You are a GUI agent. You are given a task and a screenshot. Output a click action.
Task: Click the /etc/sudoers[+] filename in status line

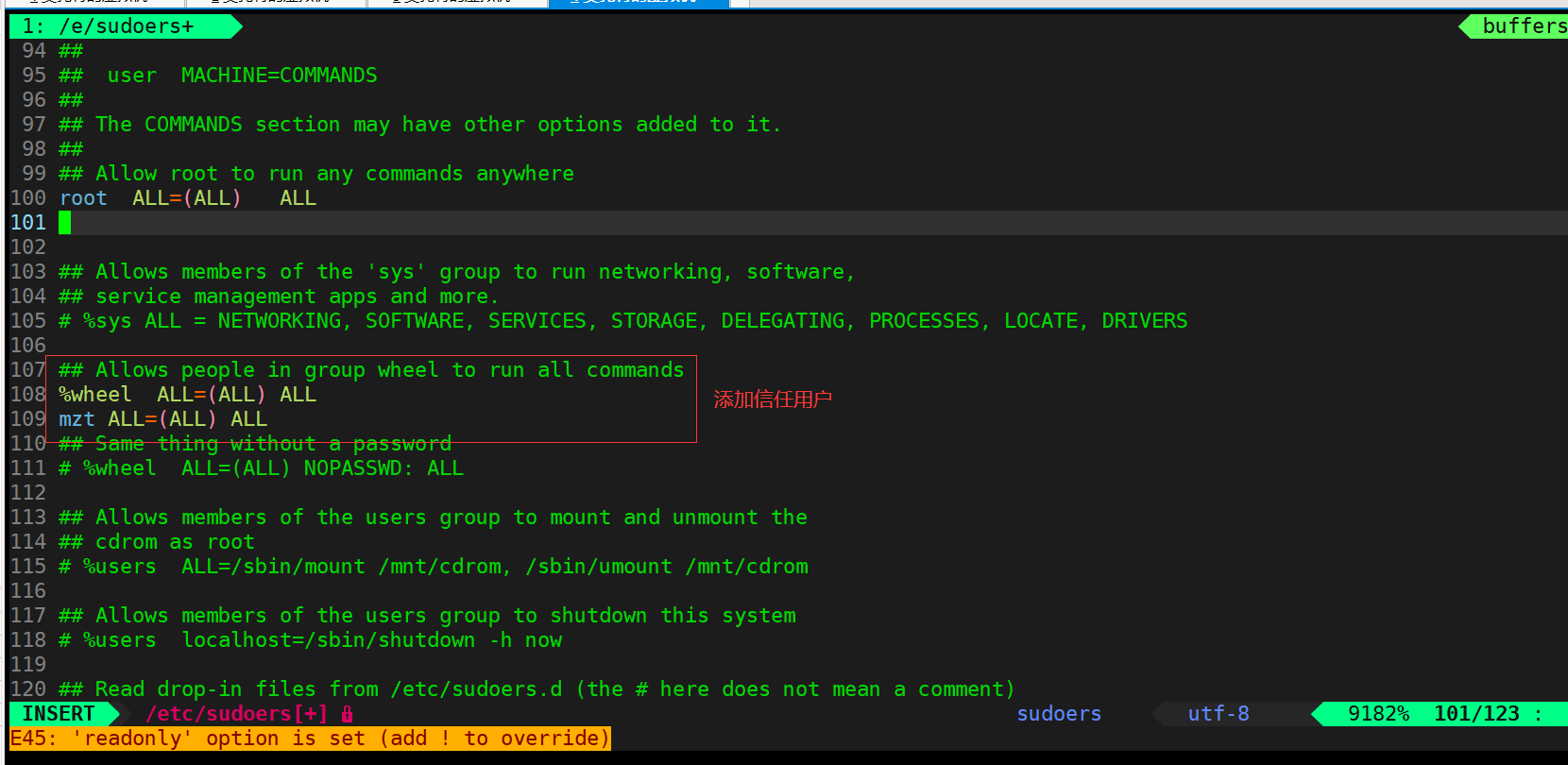[x=236, y=714]
